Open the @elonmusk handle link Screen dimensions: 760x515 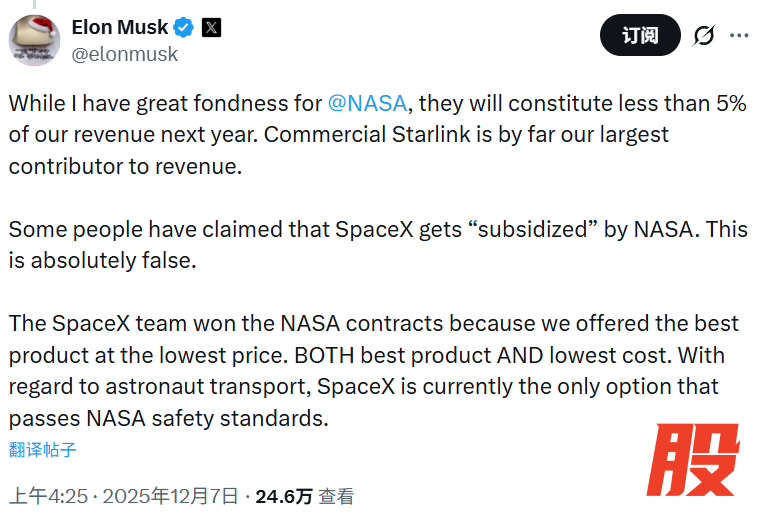(x=125, y=54)
